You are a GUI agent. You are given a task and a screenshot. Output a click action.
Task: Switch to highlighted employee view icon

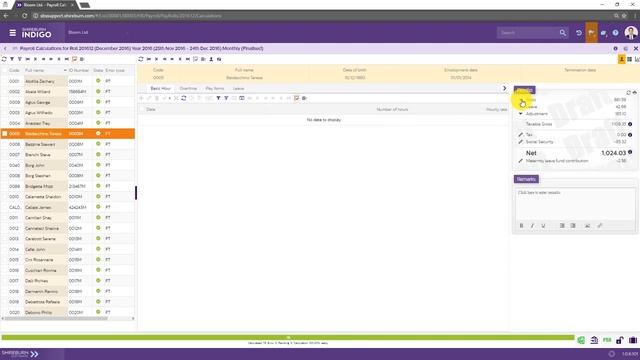click(x=622, y=59)
